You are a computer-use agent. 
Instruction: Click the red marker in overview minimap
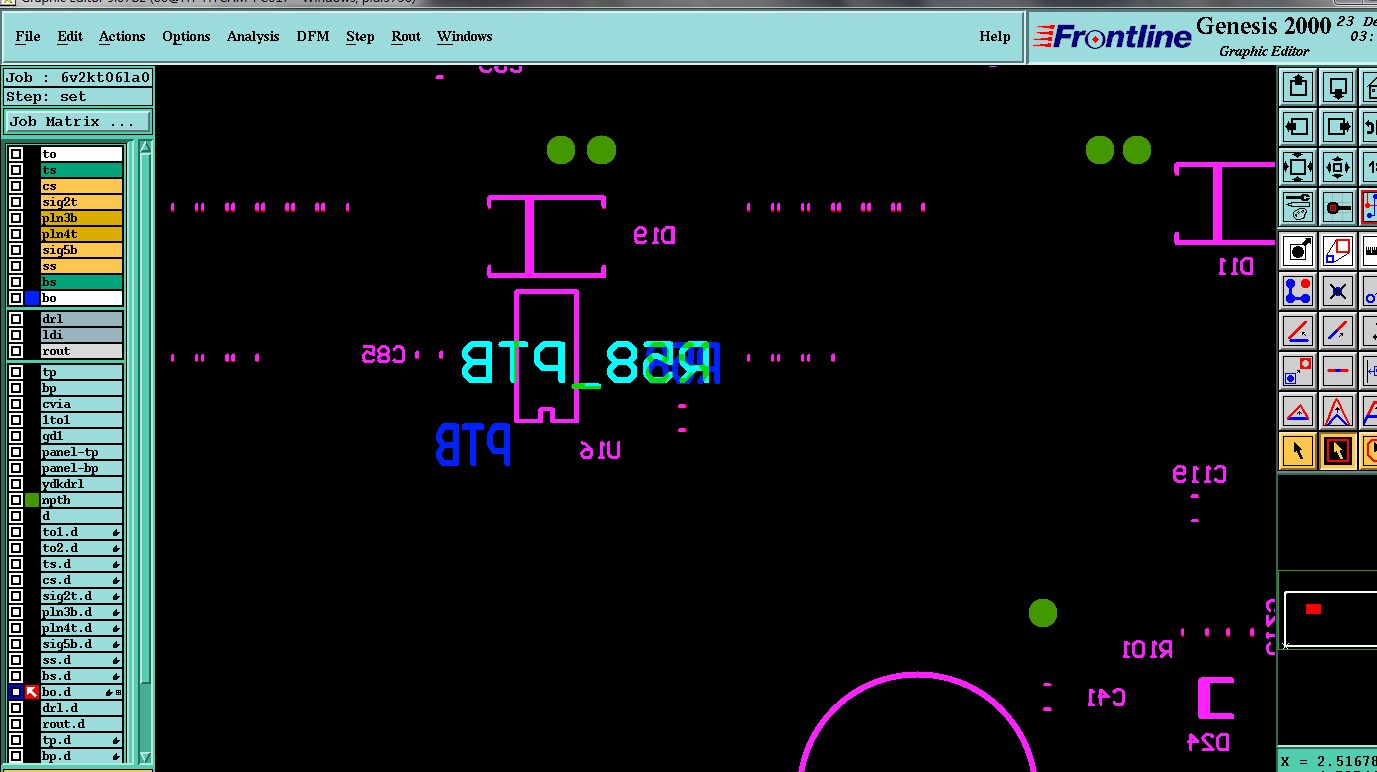pyautogui.click(x=1313, y=608)
